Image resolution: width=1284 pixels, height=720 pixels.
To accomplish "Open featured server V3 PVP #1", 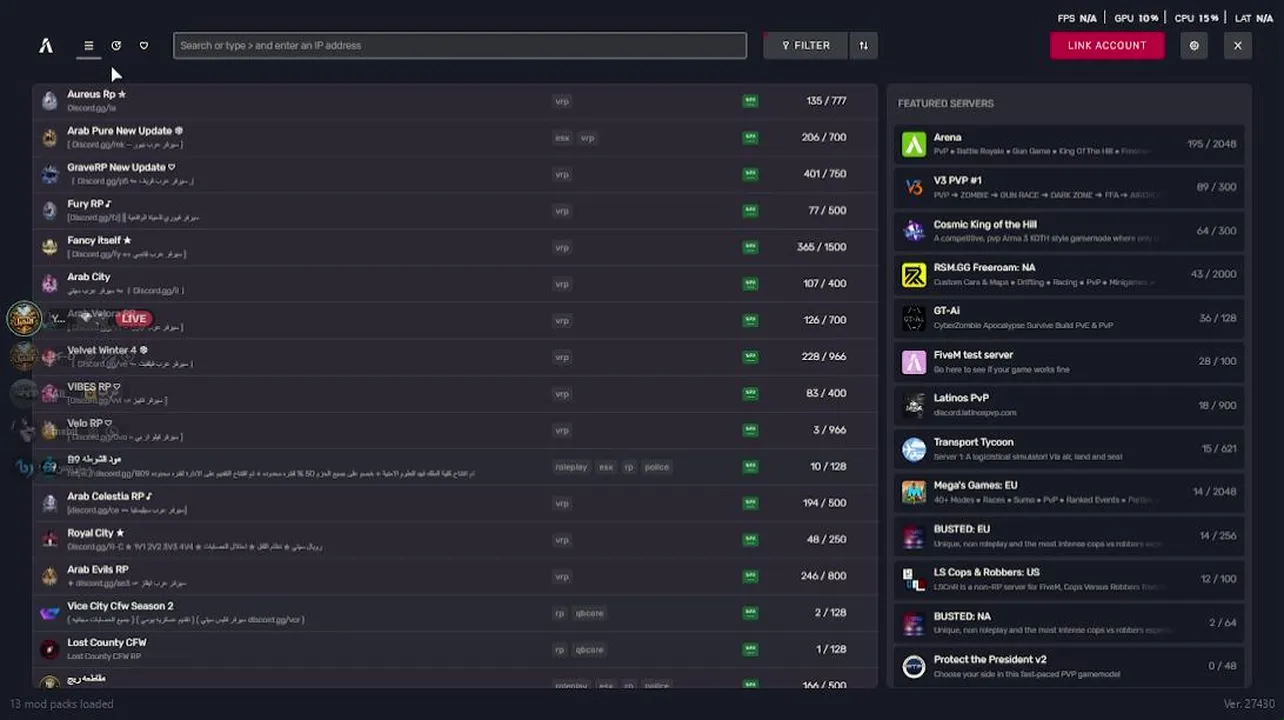I will (x=1068, y=187).
